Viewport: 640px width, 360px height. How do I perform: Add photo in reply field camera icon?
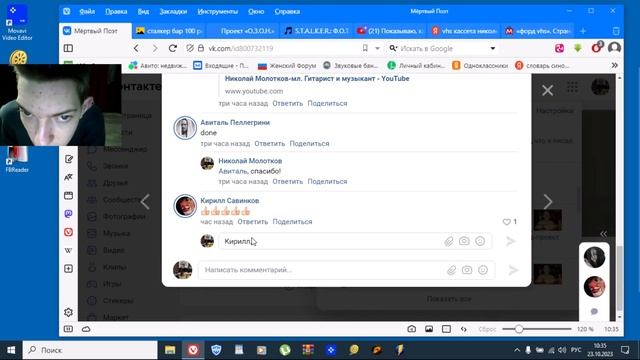464,241
